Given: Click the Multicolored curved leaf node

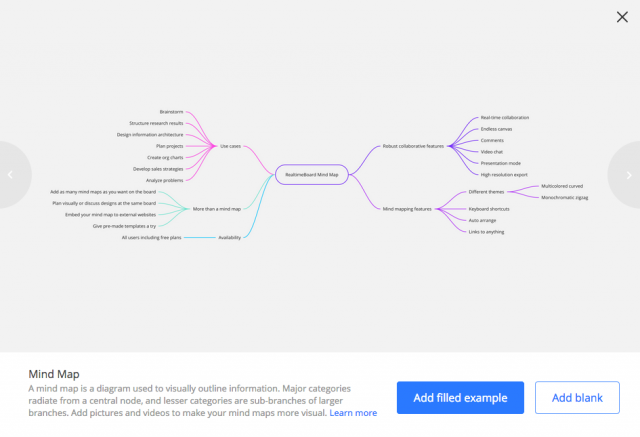Looking at the screenshot, I should coord(562,186).
